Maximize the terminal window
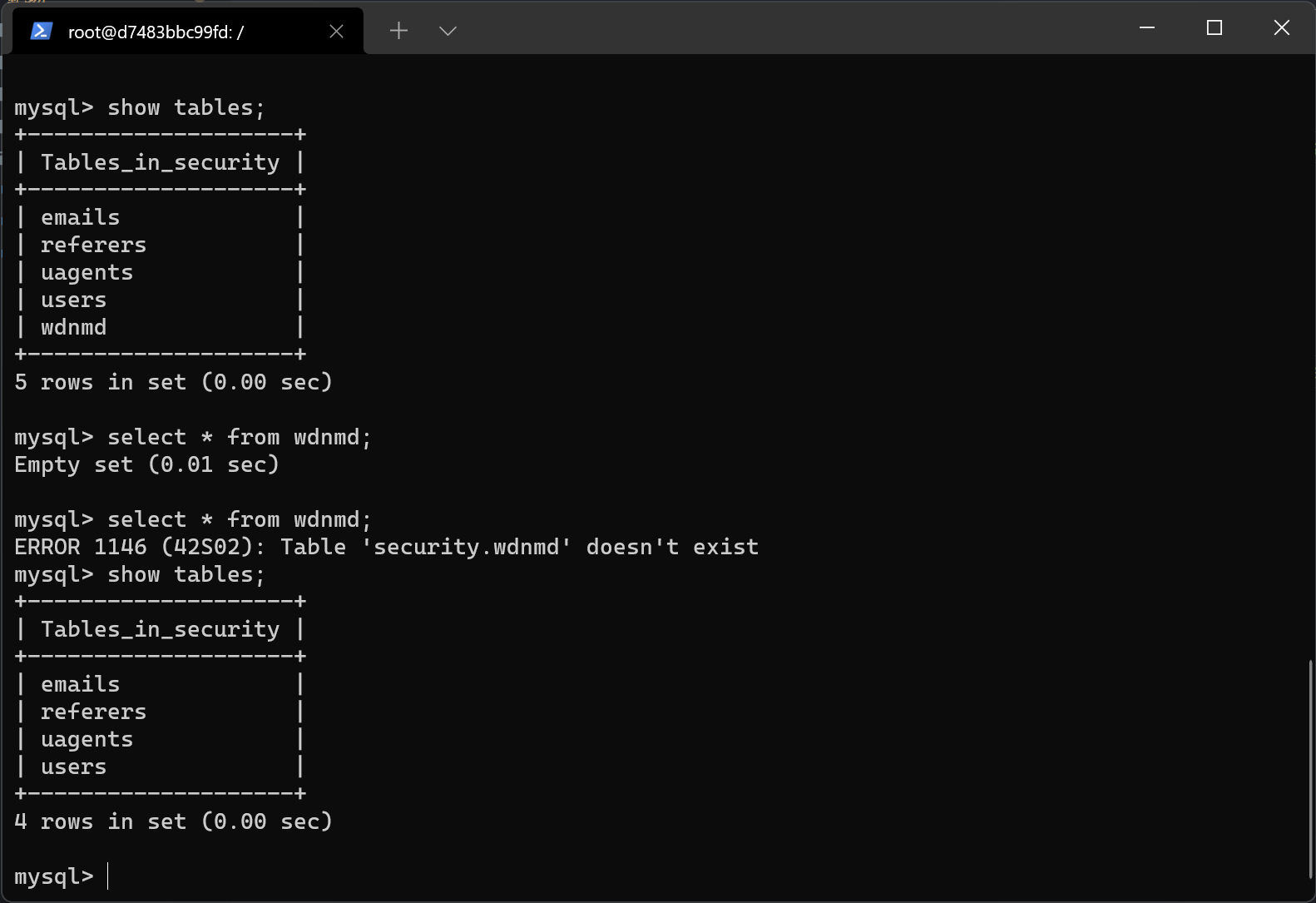The width and height of the screenshot is (1316, 903). coord(1215,27)
